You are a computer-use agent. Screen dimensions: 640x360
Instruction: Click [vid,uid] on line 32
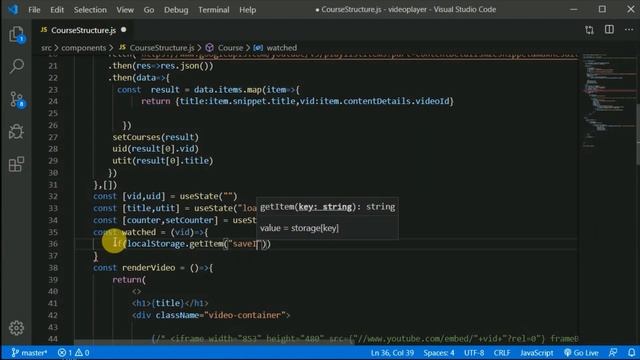point(144,196)
